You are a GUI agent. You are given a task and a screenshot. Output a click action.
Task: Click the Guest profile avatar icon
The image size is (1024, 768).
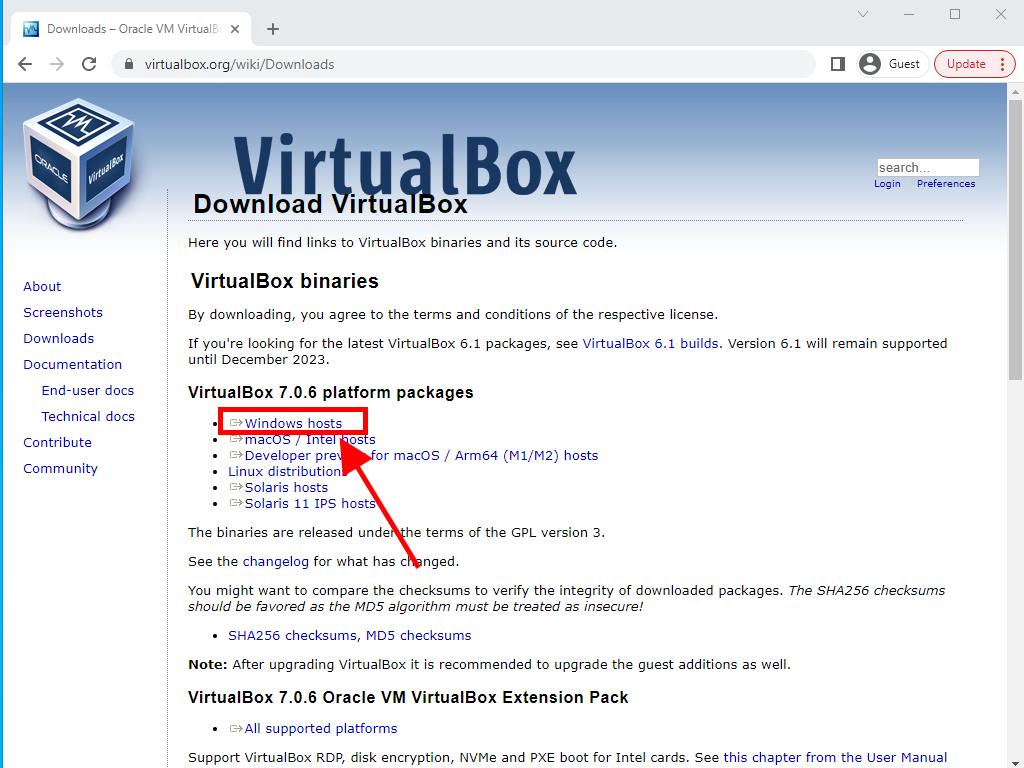870,64
